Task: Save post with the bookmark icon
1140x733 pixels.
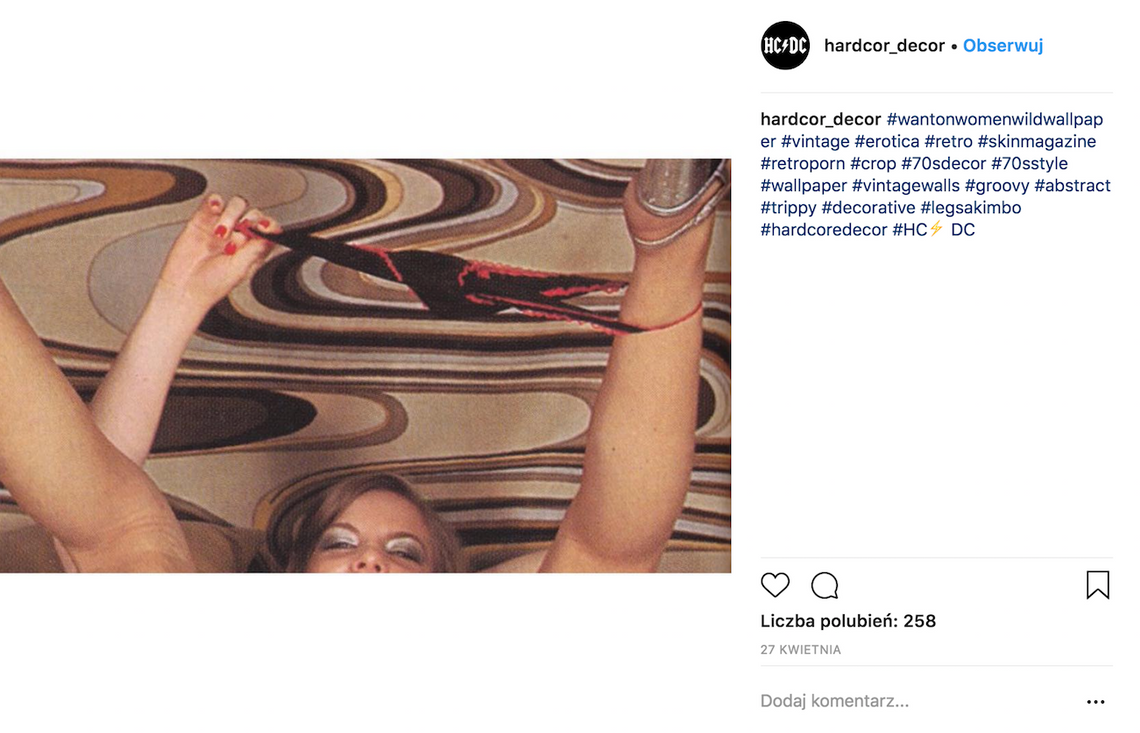Action: coord(1098,585)
